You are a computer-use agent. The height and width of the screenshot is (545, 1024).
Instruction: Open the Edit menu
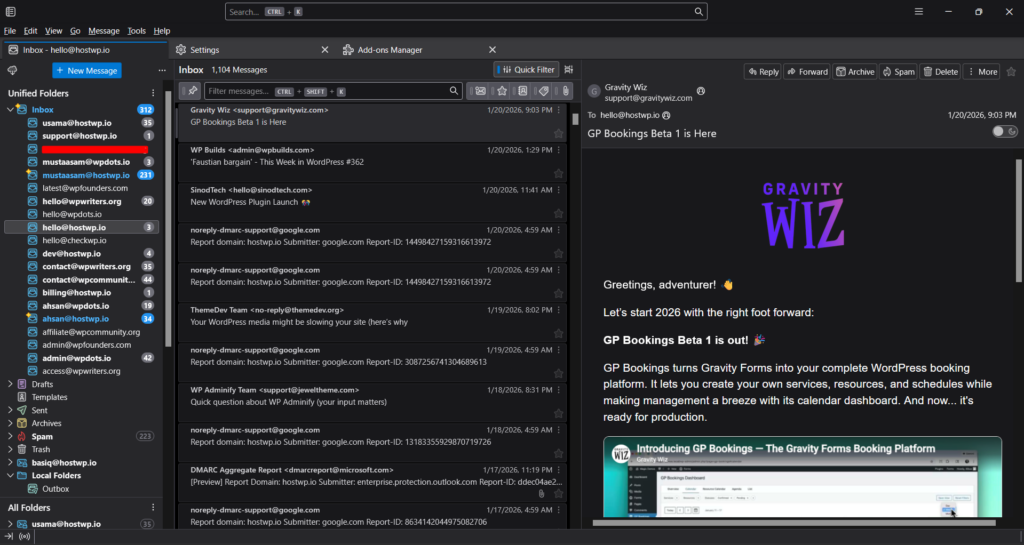[31, 31]
